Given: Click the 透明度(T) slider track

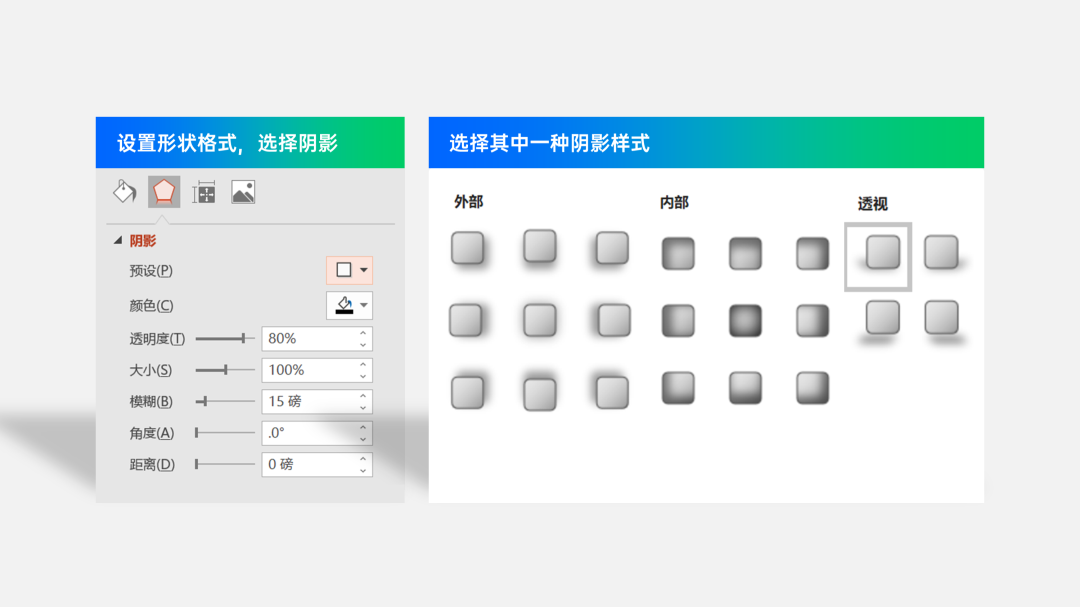Looking at the screenshot, I should (x=225, y=338).
